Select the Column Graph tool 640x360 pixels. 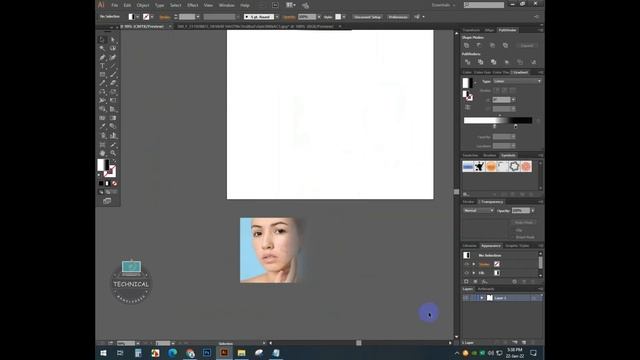click(x=113, y=135)
